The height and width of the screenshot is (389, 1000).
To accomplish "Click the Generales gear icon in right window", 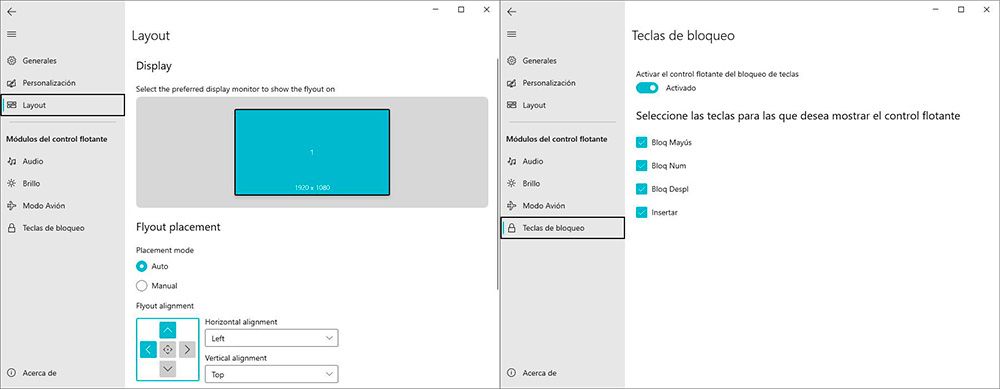I will point(511,61).
